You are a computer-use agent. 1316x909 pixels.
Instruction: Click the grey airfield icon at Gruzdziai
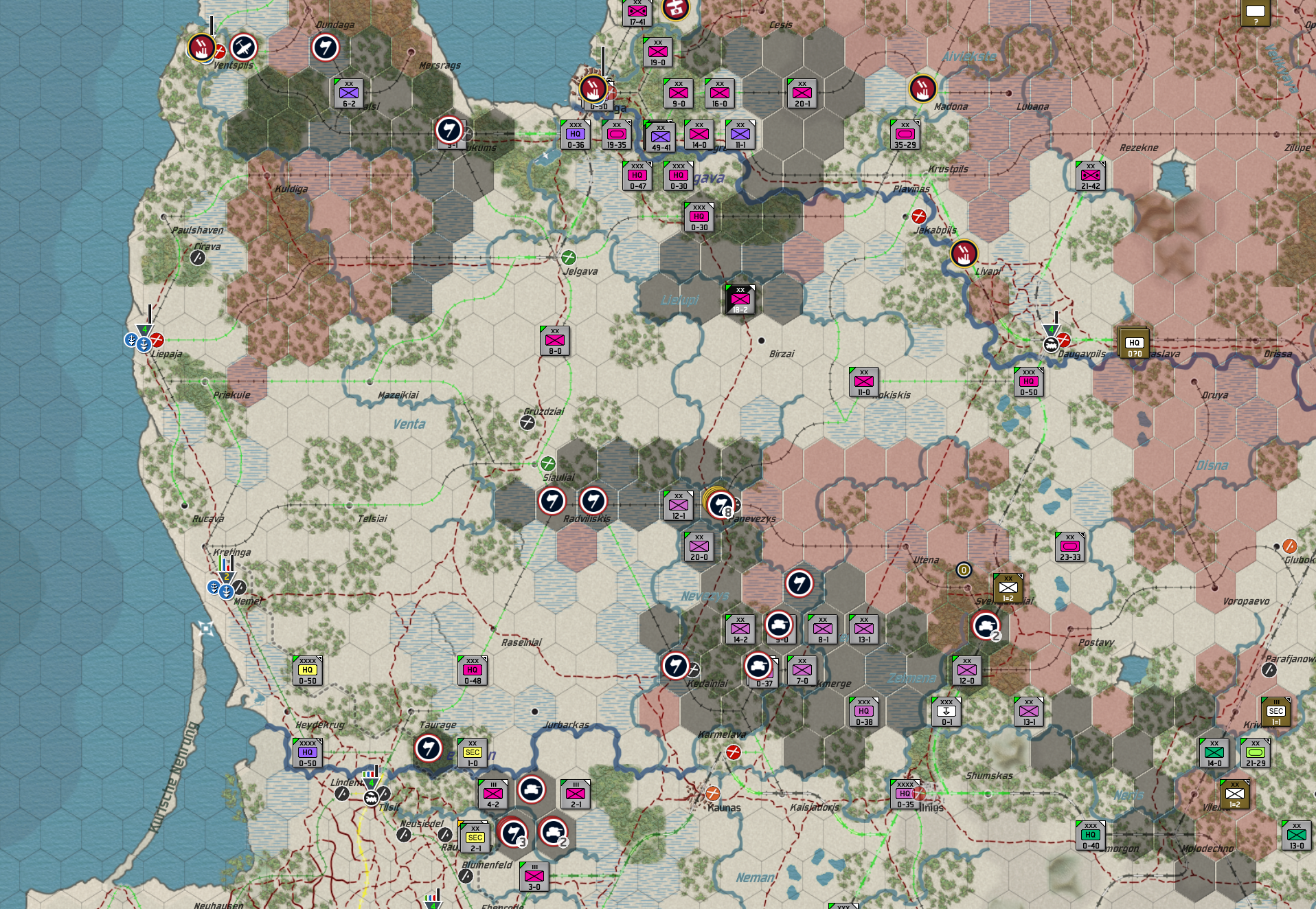click(527, 423)
